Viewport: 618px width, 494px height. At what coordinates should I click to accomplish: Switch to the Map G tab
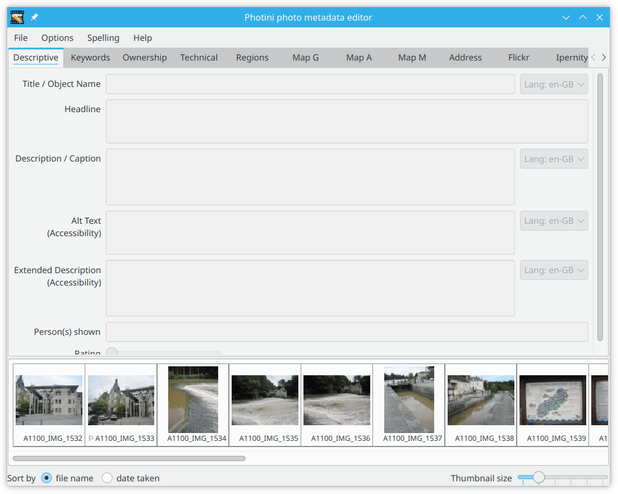(305, 58)
